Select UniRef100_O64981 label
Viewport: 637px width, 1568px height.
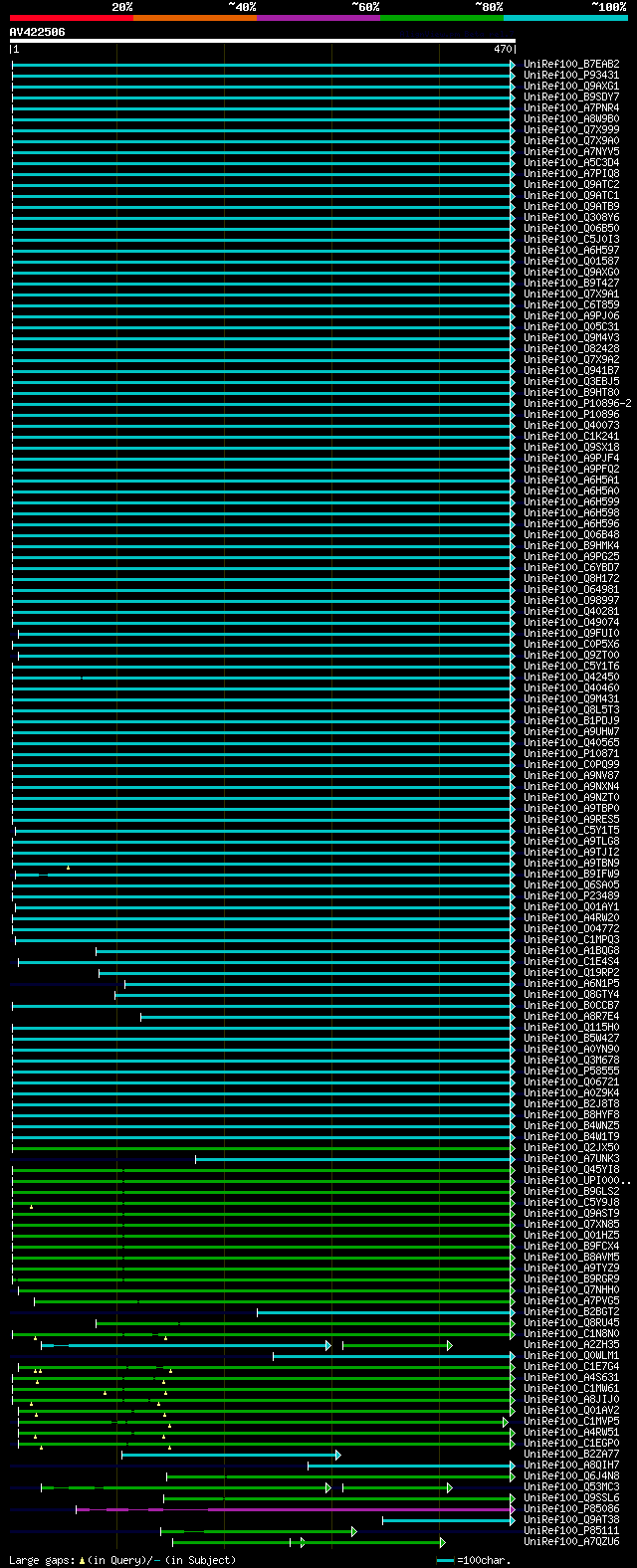pos(571,590)
